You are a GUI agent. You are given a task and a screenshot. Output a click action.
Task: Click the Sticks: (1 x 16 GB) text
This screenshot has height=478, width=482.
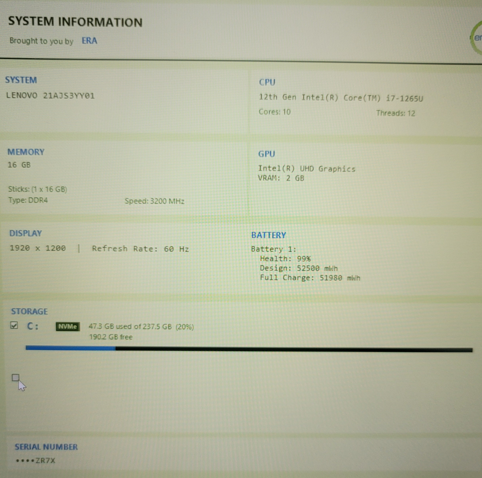pos(38,189)
